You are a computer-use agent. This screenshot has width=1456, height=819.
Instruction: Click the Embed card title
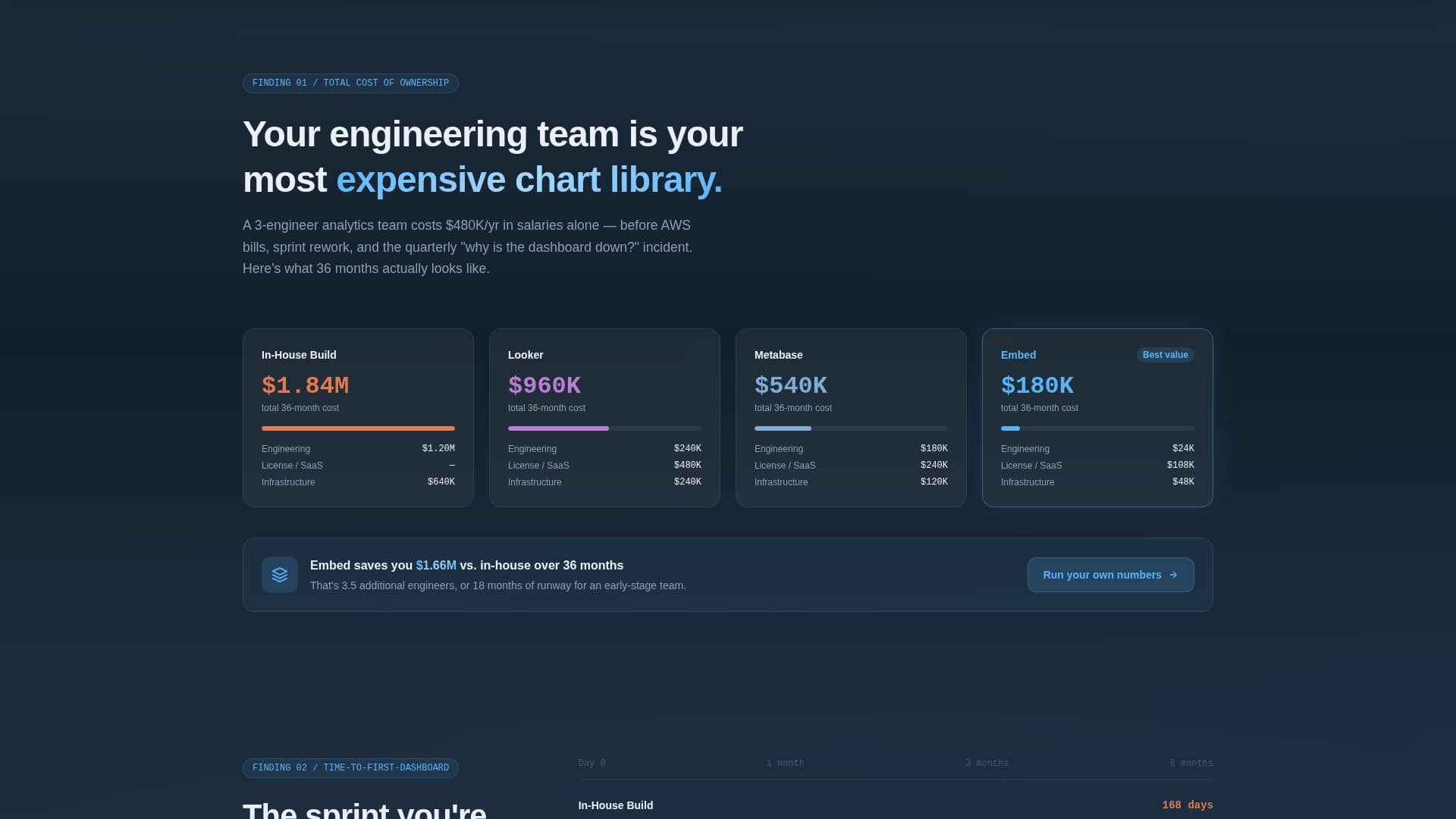click(1018, 355)
